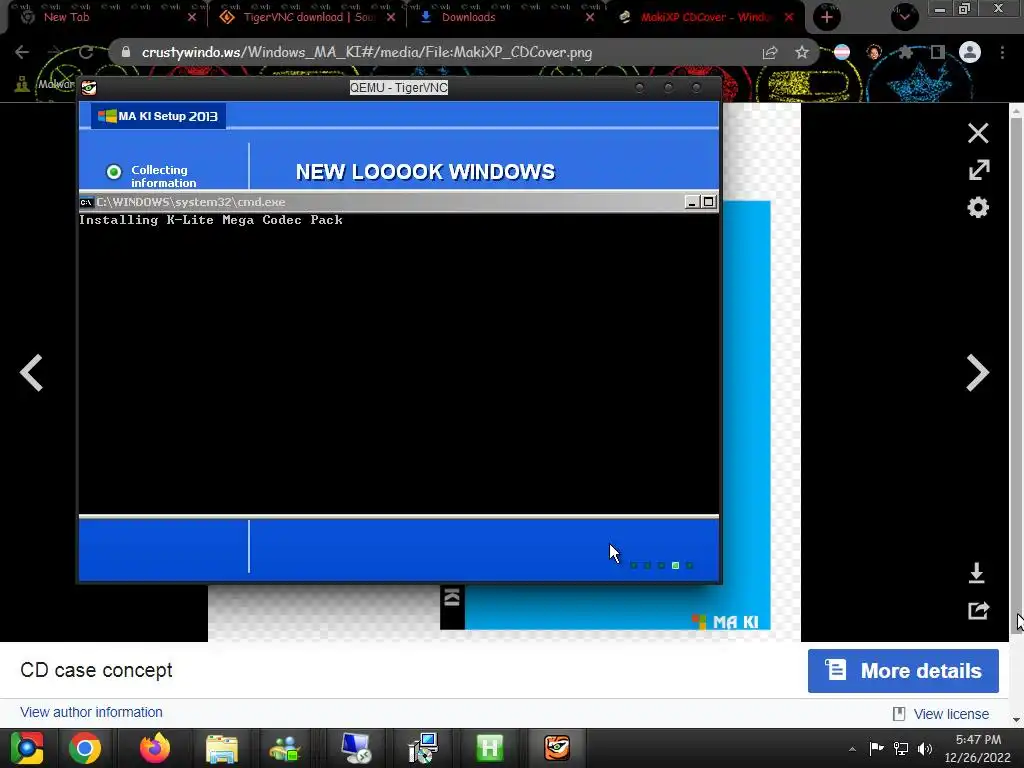The width and height of the screenshot is (1024, 768).
Task: Open Action Center flag icon
Action: coord(876,748)
